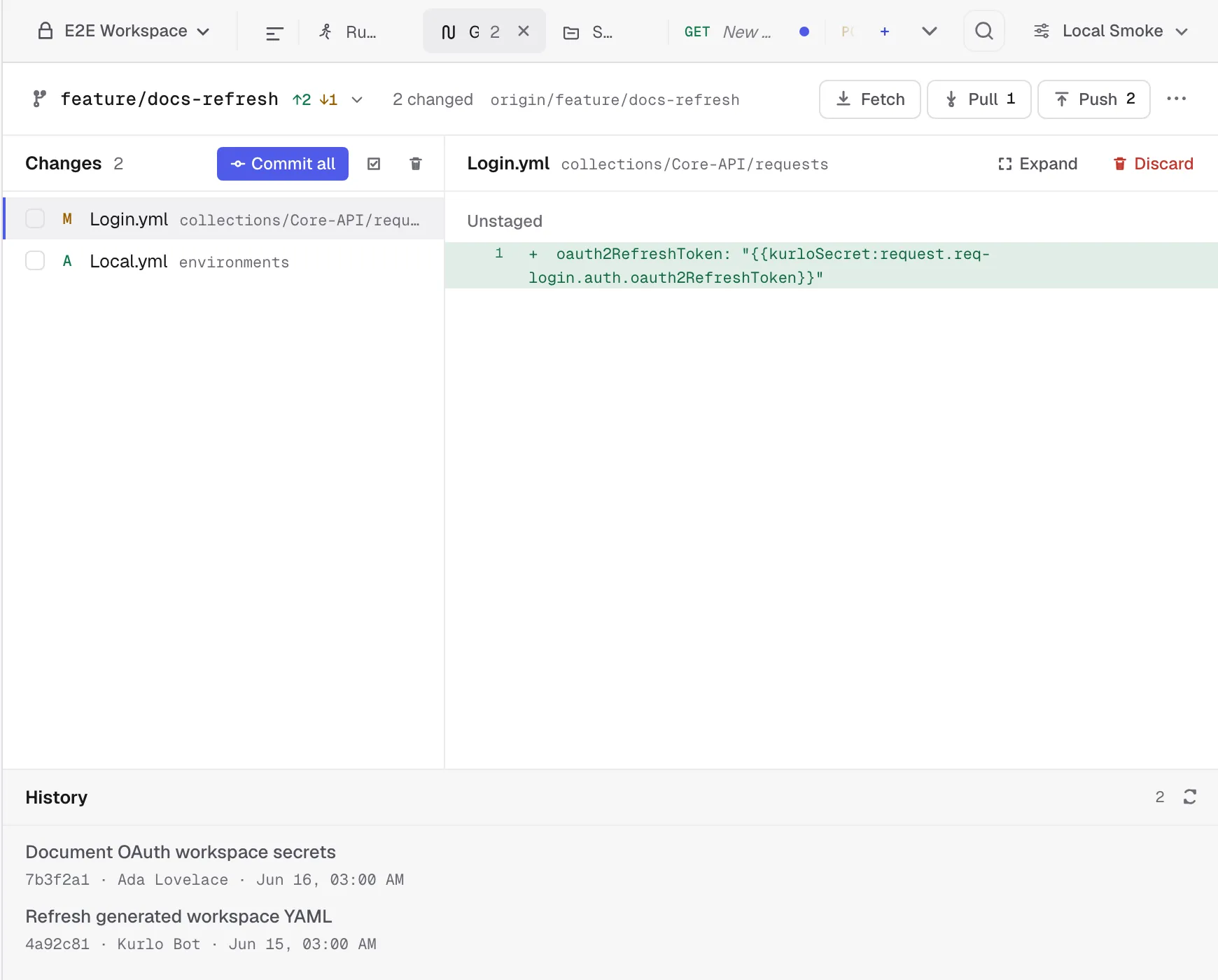This screenshot has height=980, width=1218.
Task: Expand the branch selector chevron
Action: point(357,99)
